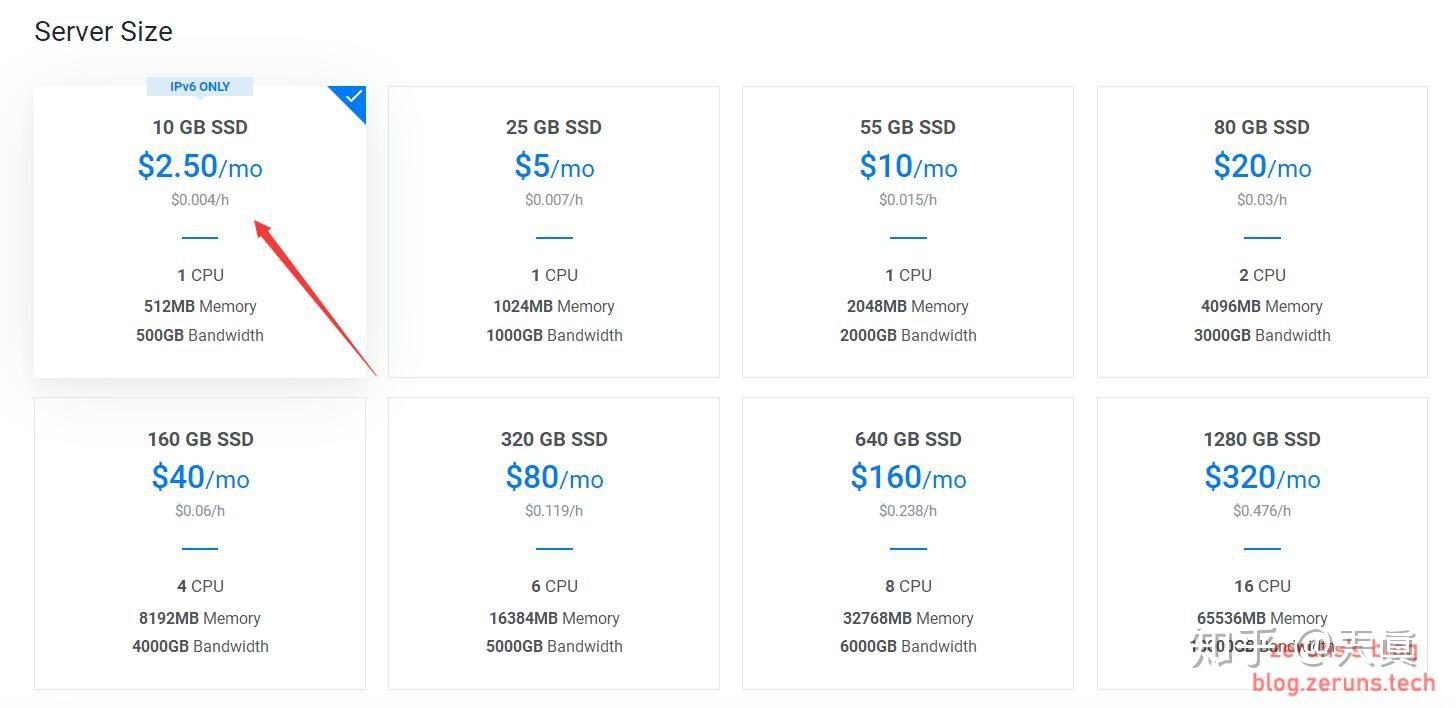
Task: Click the Server Size heading
Action: [103, 31]
